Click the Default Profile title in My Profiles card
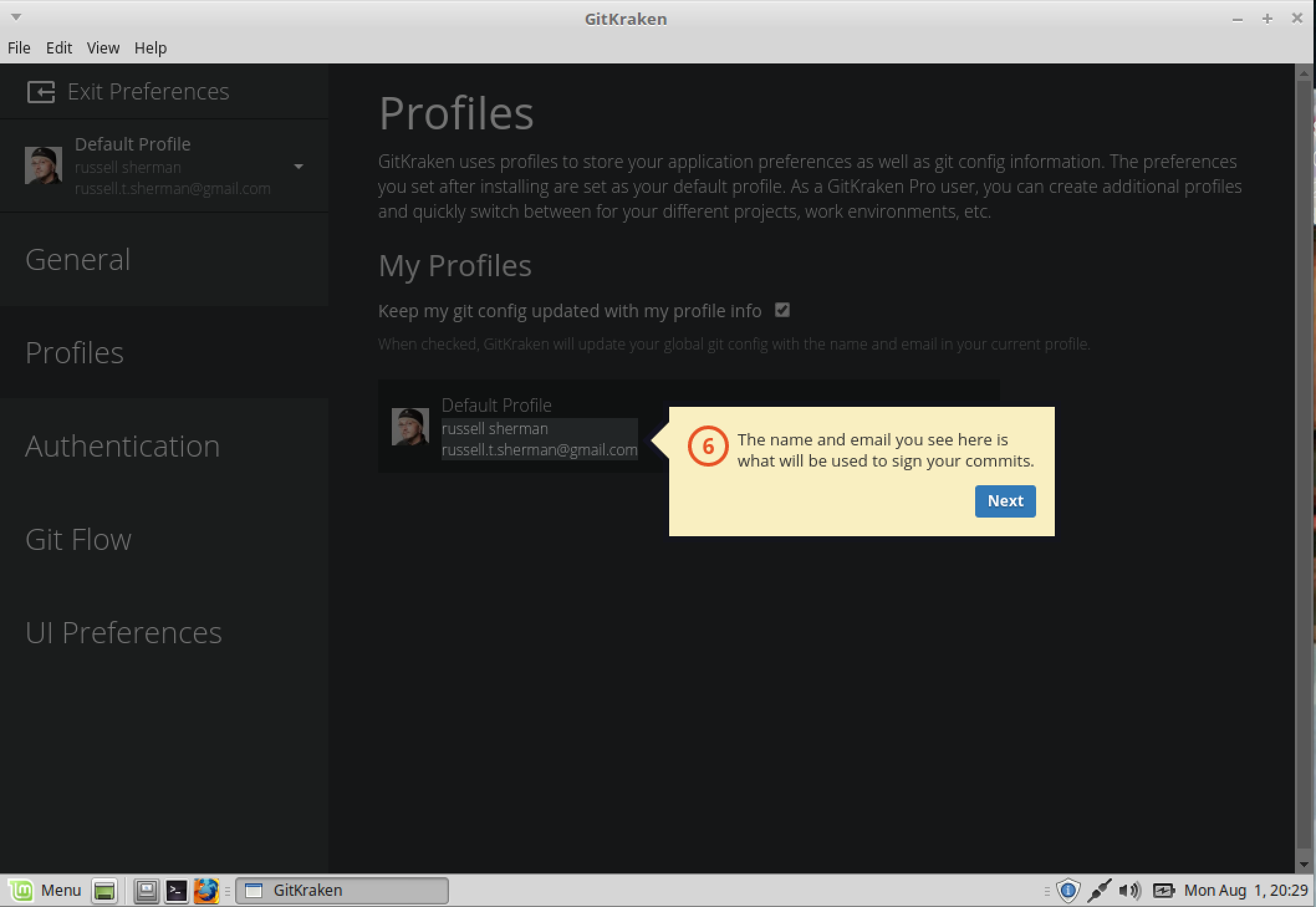 pos(496,405)
